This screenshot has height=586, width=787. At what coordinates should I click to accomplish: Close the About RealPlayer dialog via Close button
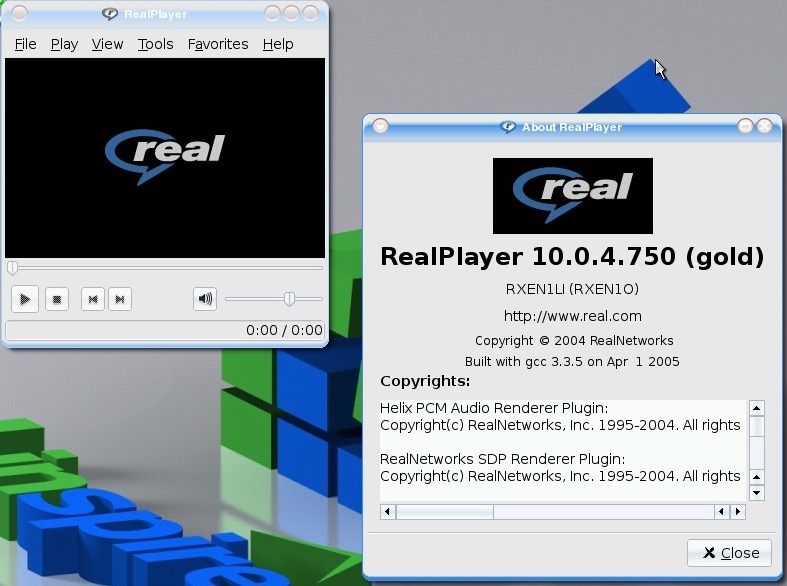click(730, 553)
